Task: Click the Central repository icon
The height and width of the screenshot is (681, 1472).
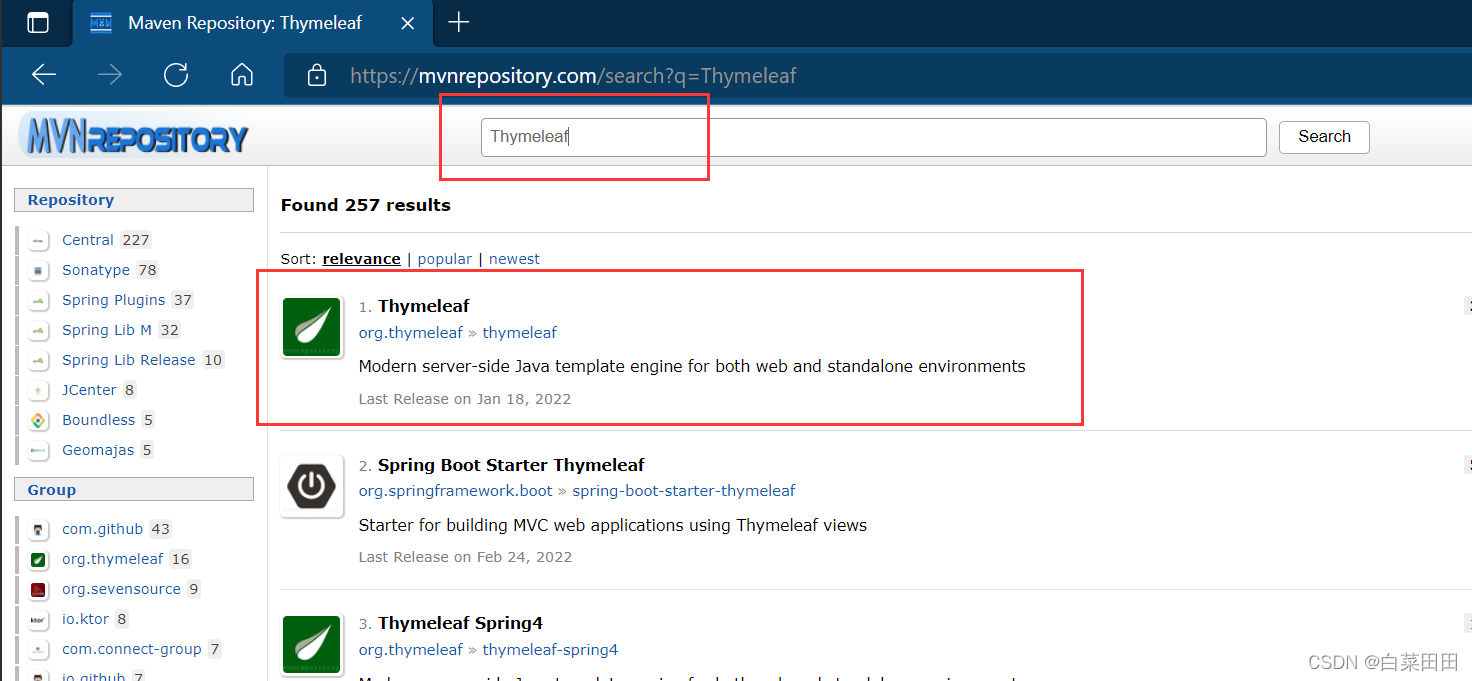Action: click(39, 240)
